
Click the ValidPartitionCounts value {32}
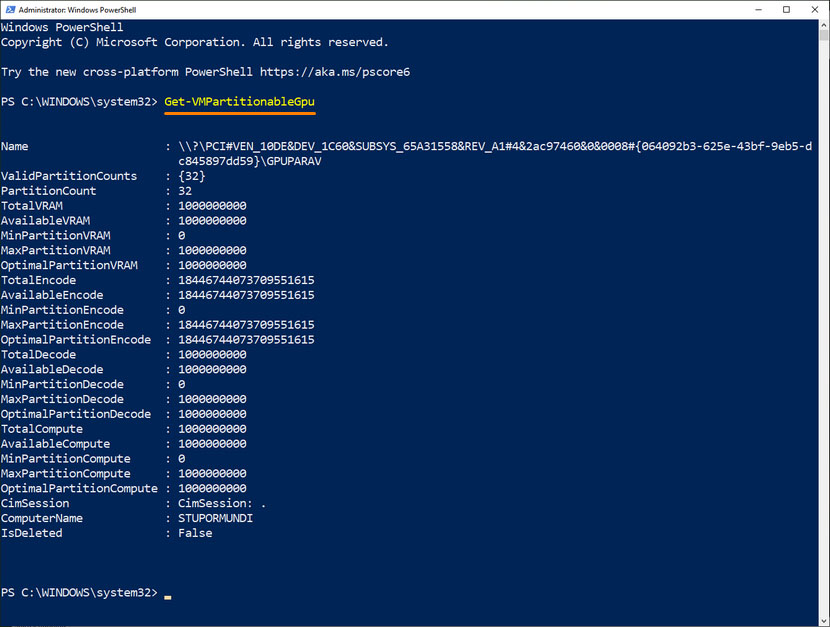192,176
